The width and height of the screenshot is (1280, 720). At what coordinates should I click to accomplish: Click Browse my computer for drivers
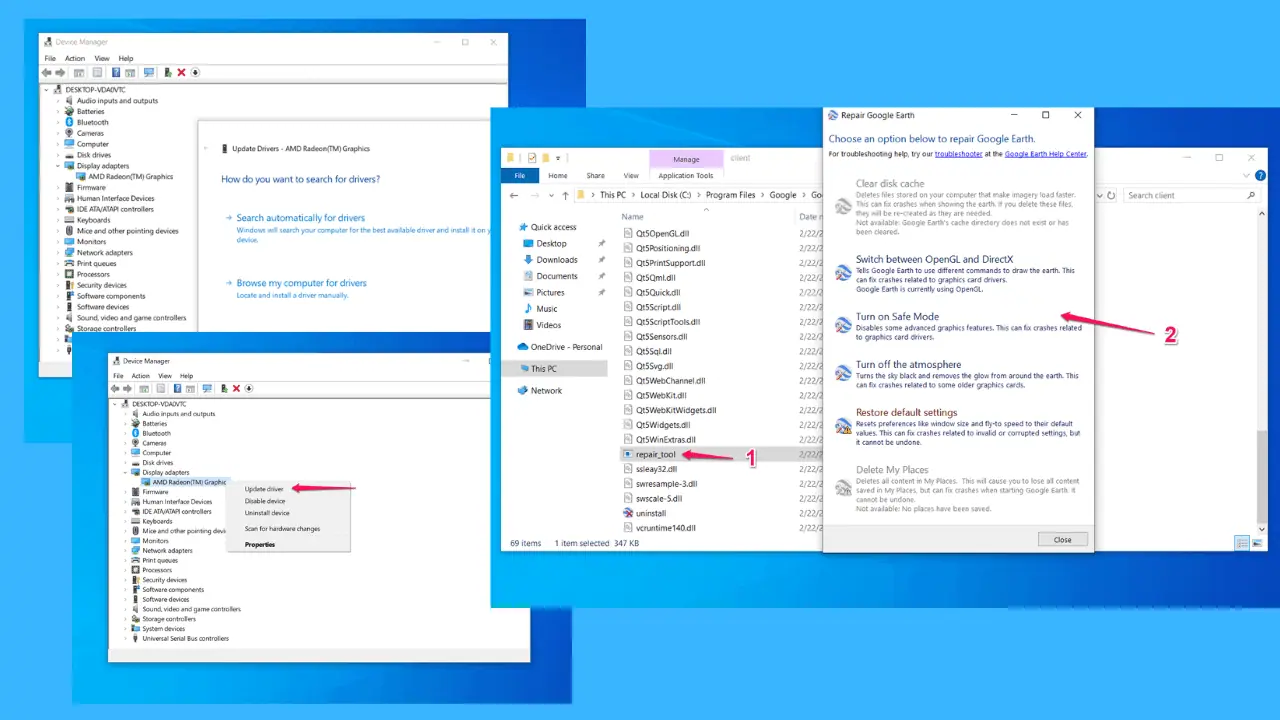coord(301,283)
